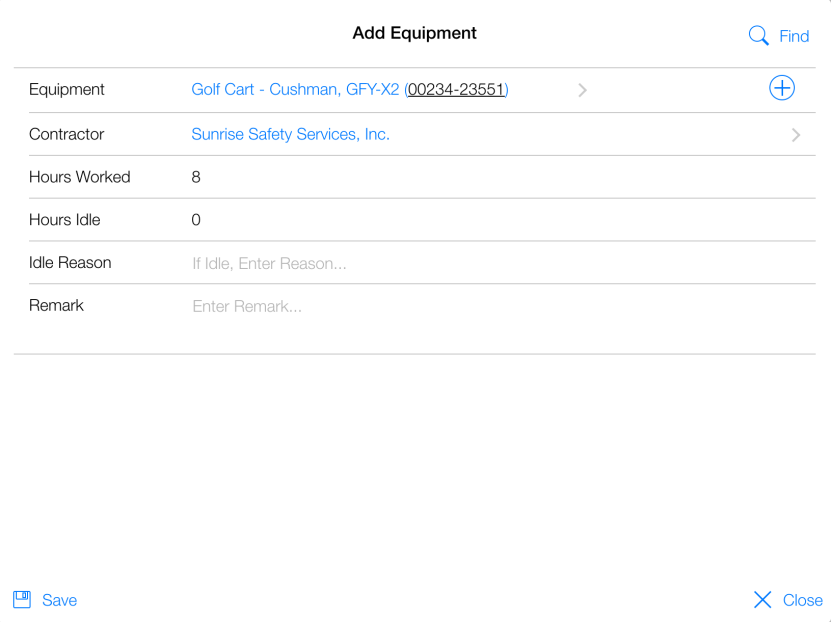This screenshot has width=831, height=622.
Task: Click the Find text button
Action: coord(794,36)
